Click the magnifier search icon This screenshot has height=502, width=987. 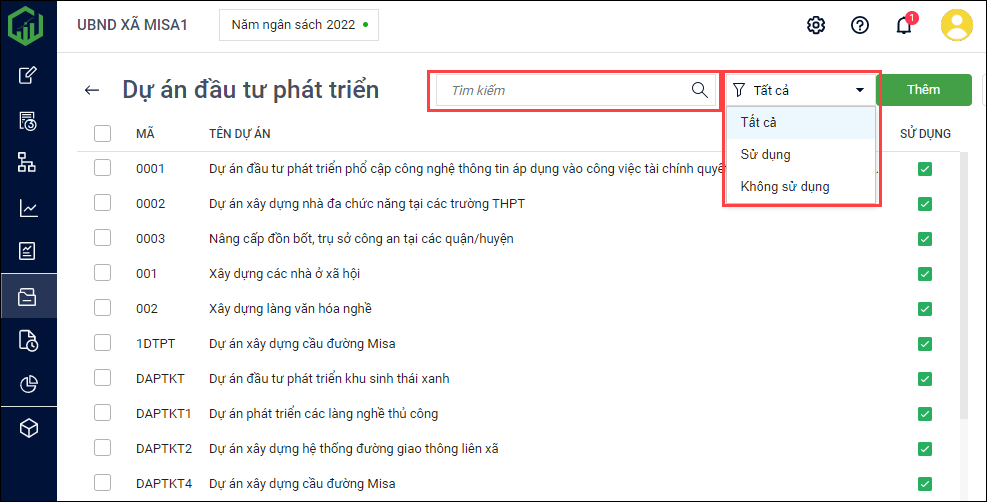pyautogui.click(x=700, y=90)
